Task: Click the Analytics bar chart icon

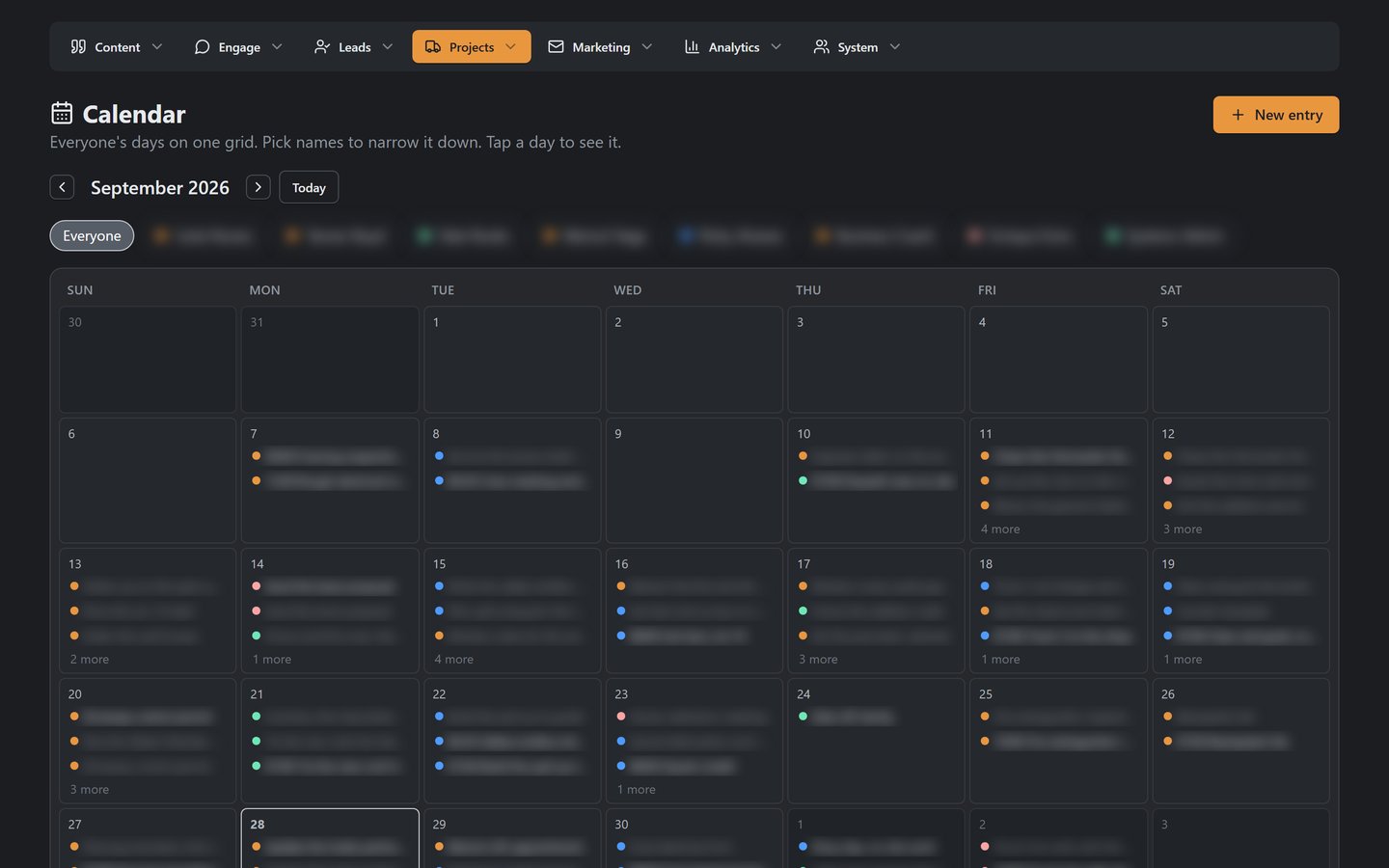Action: [x=692, y=46]
